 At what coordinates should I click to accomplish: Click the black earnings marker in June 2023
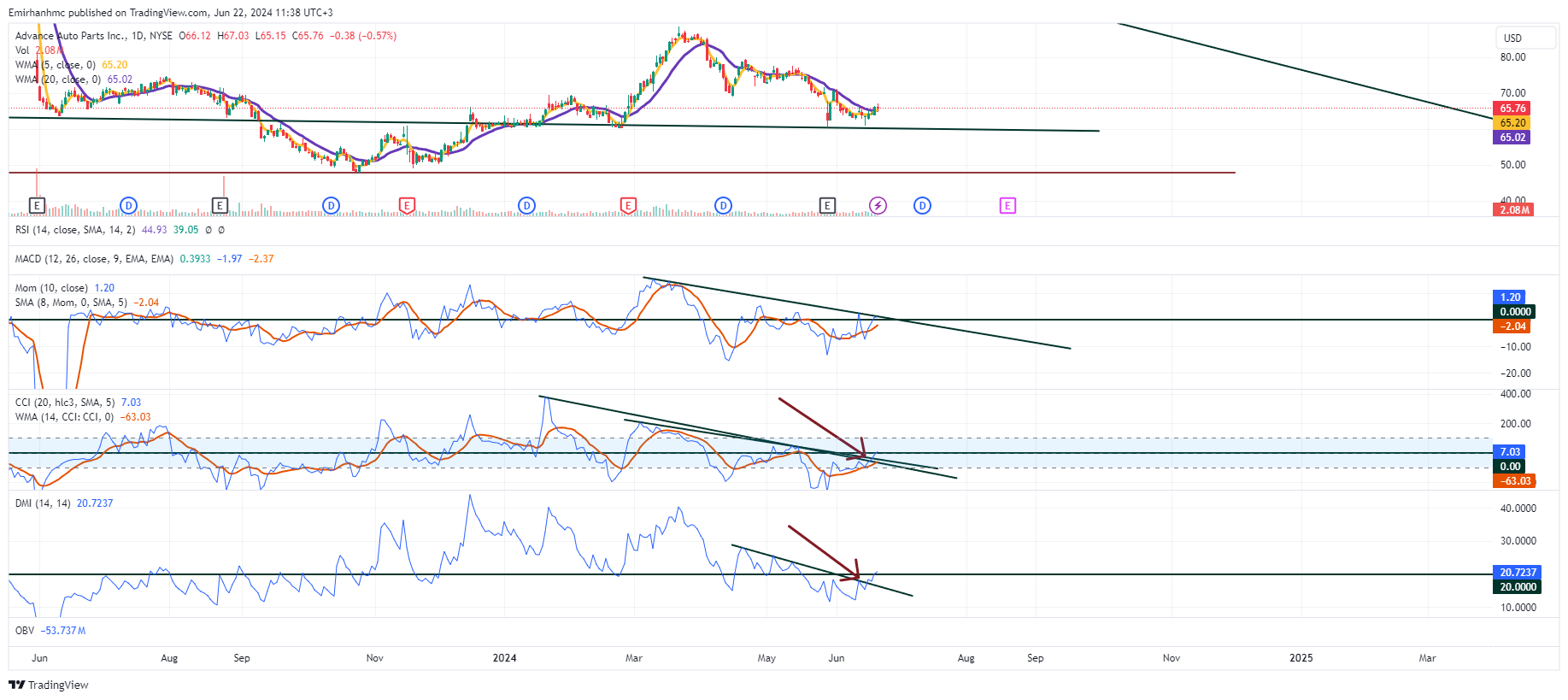coord(37,205)
